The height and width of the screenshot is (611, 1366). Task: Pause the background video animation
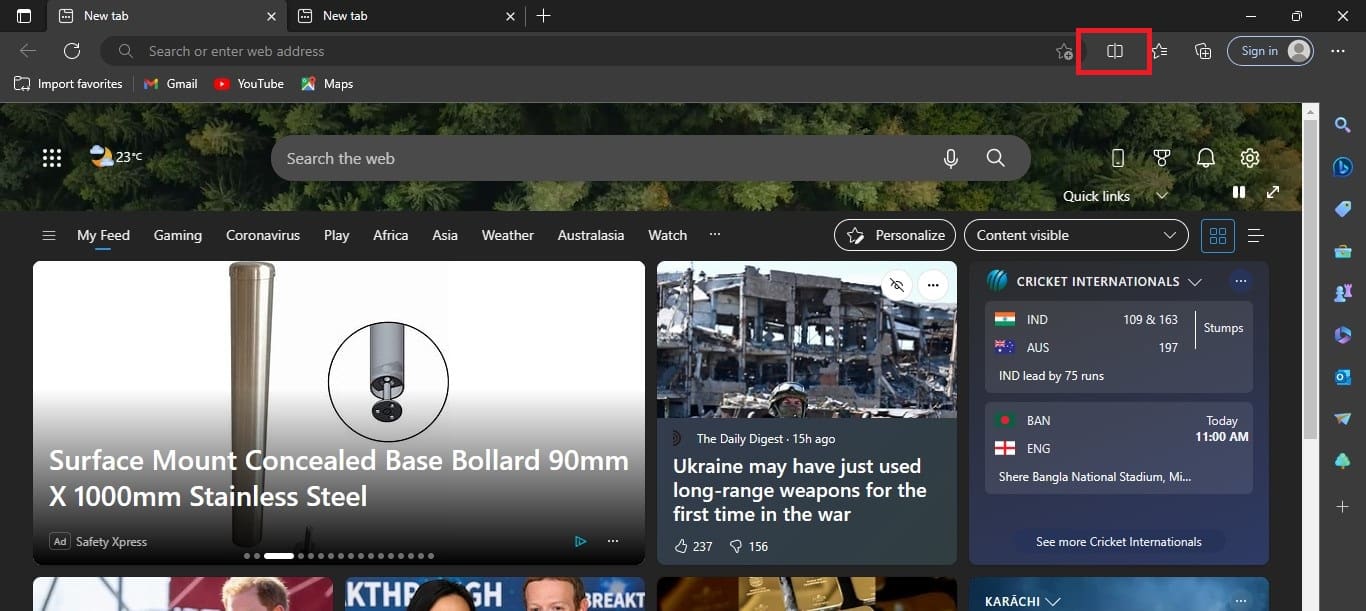click(1239, 192)
